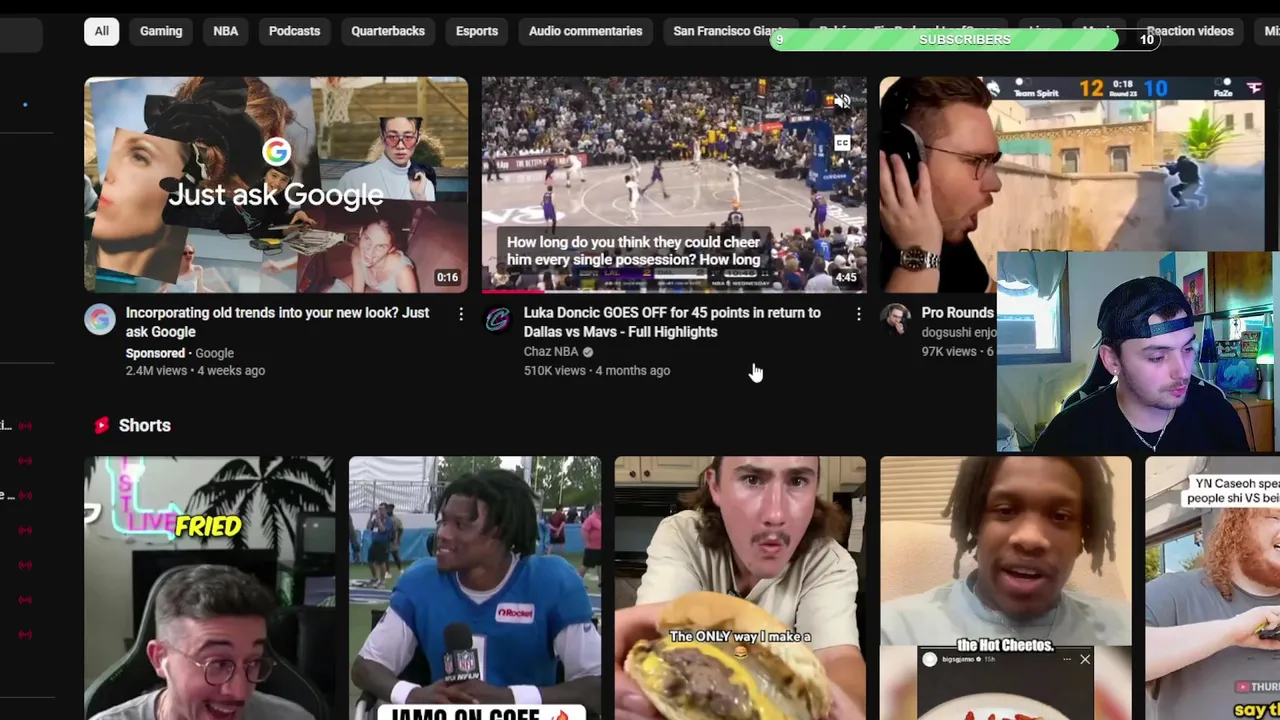Open the Incorporating old trends ad title
Screen dimensions: 1280x720
tap(277, 322)
